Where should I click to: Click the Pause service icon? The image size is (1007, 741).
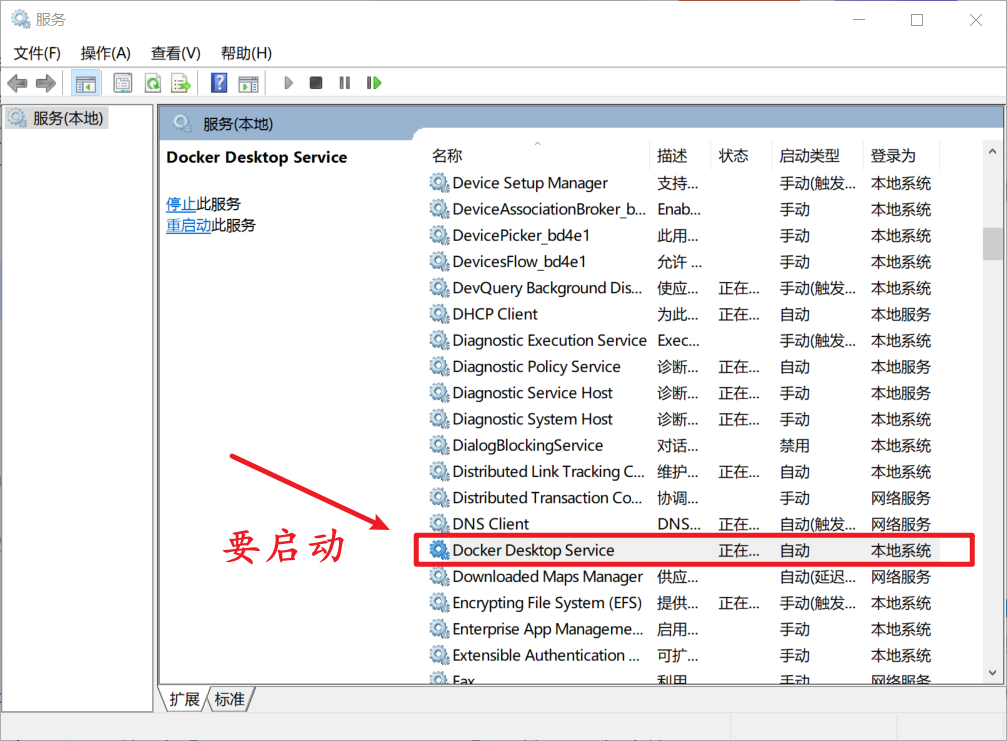(x=345, y=83)
